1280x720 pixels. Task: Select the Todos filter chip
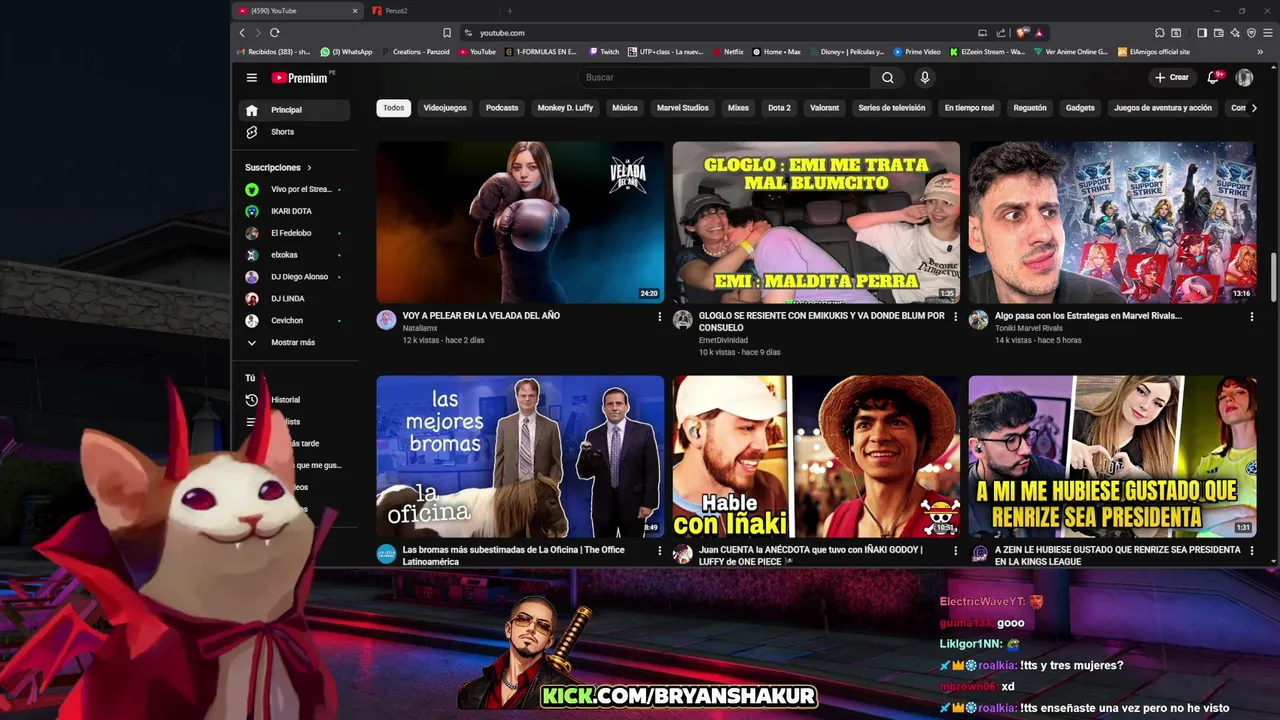coord(394,108)
